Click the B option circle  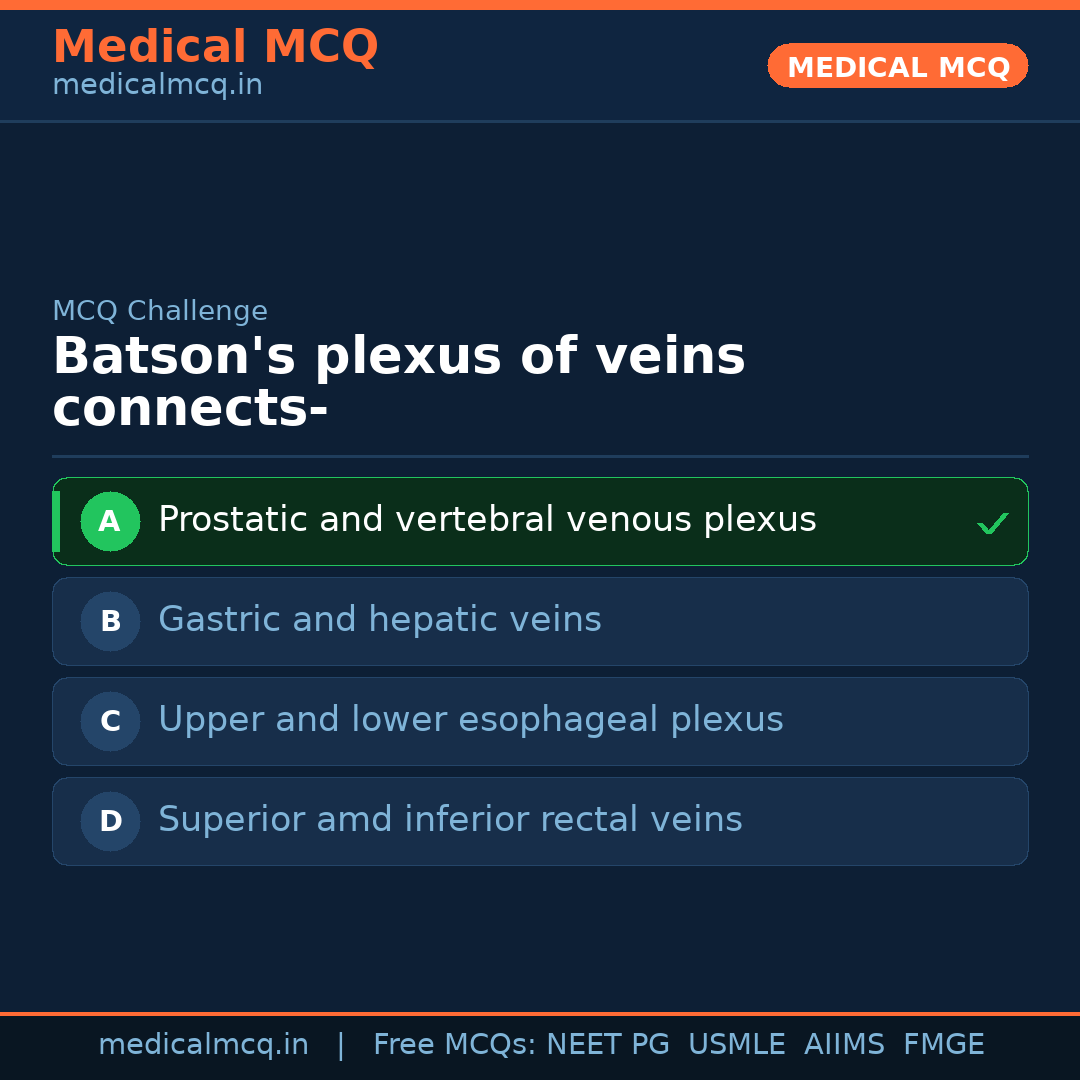[110, 621]
